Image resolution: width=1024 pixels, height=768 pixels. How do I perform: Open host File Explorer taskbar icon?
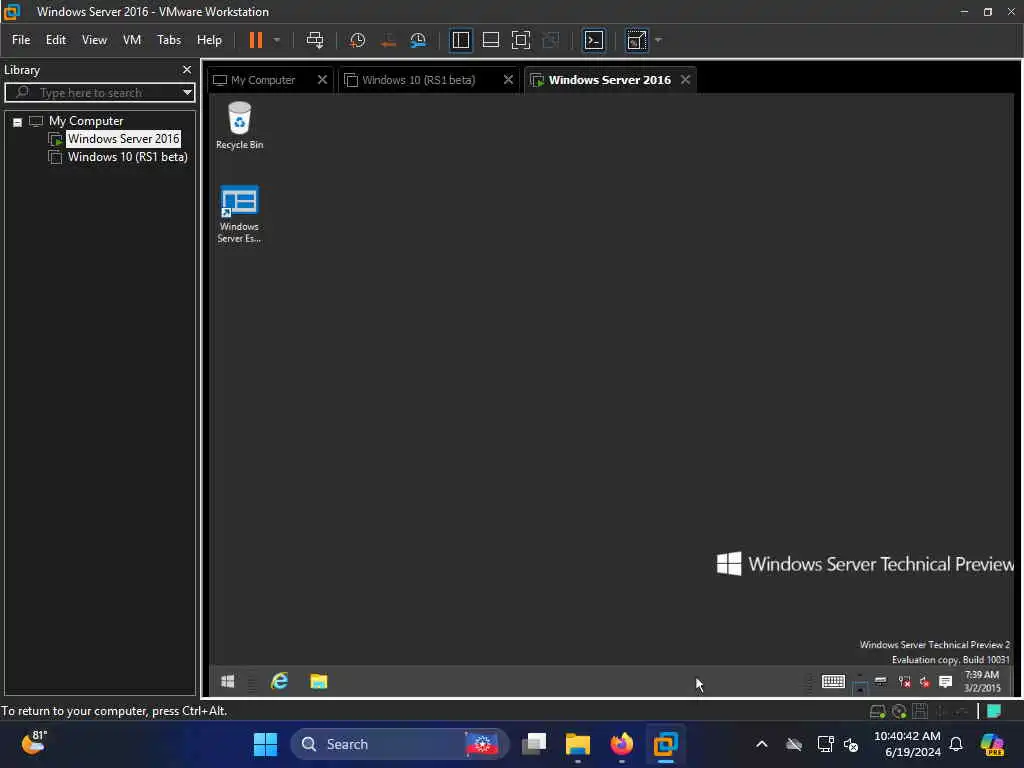(x=577, y=744)
